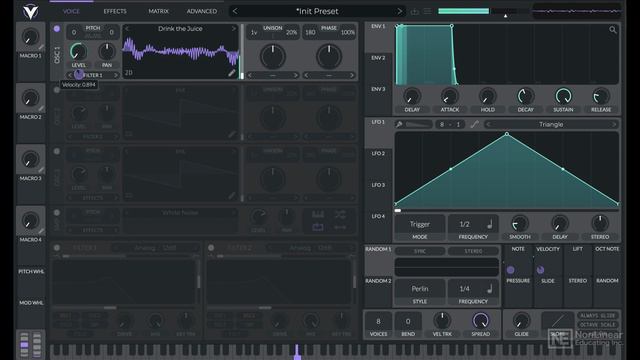Open the MATRIX tab
This screenshot has width=640, height=360.
(158, 11)
